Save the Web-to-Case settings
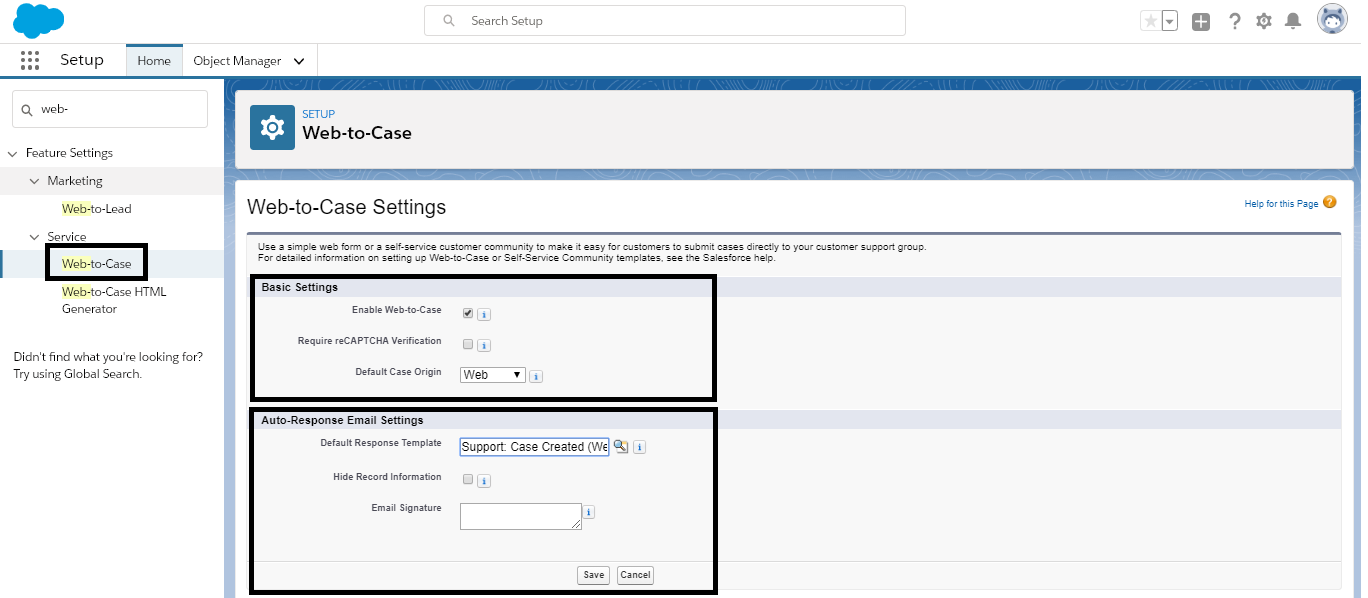 pos(594,575)
